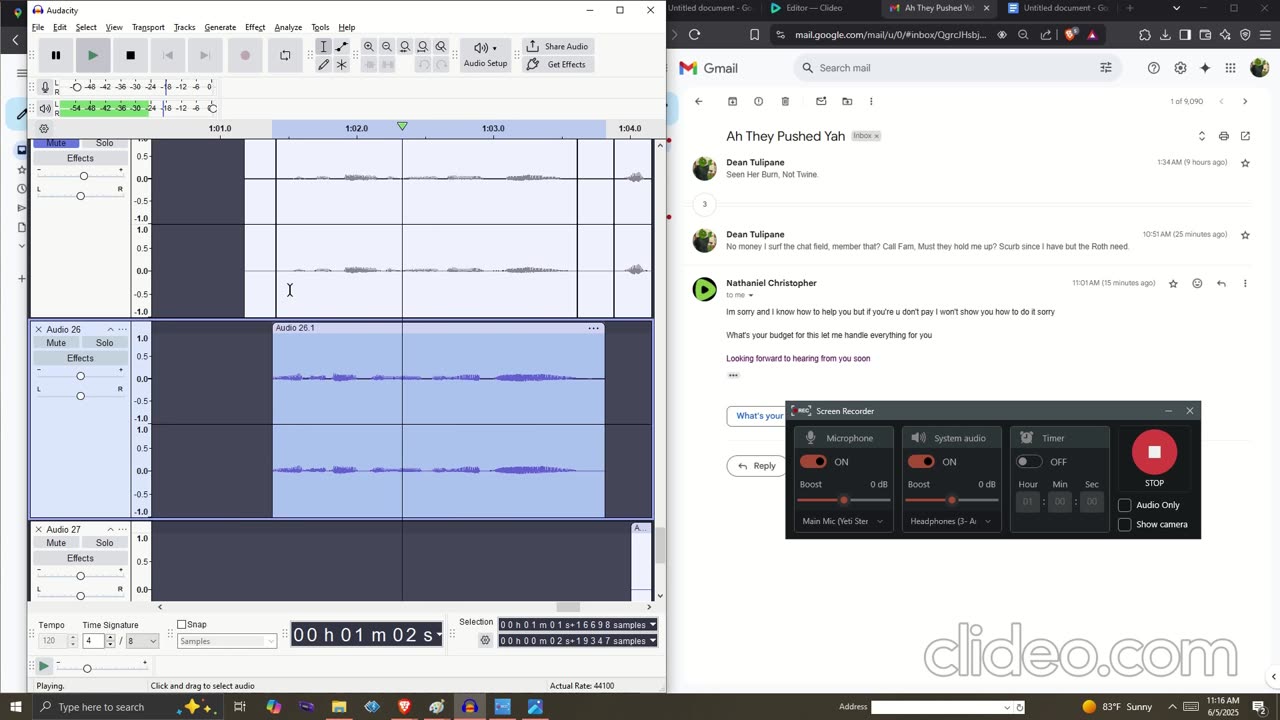Click the Play-at-Speed button
Image resolution: width=1280 pixels, height=720 pixels.
[43, 666]
